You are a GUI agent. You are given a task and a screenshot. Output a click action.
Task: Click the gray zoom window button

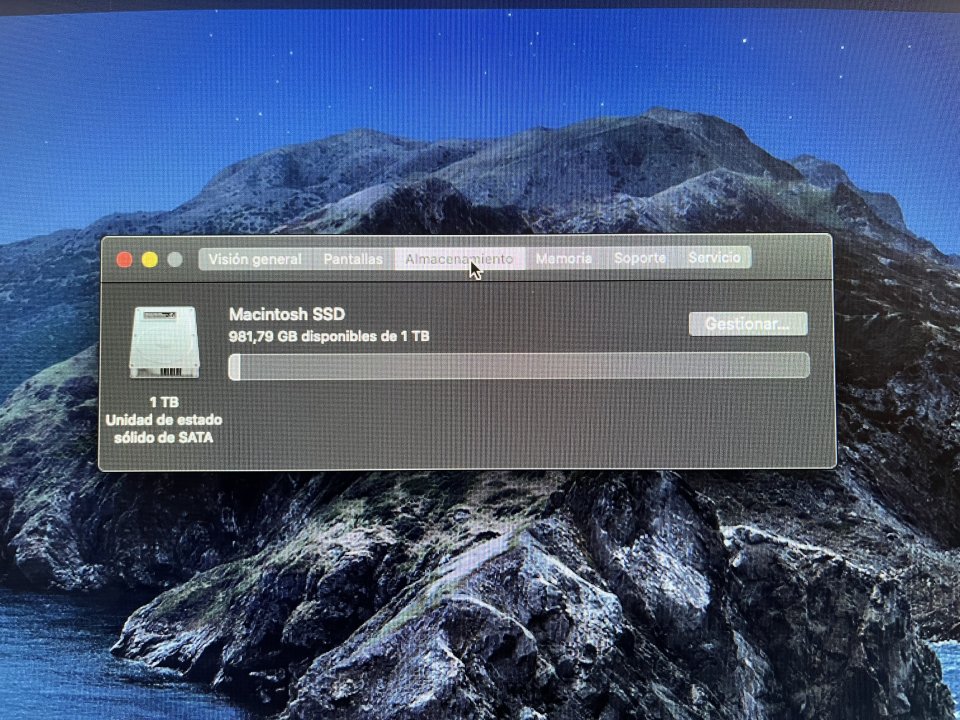click(x=172, y=258)
